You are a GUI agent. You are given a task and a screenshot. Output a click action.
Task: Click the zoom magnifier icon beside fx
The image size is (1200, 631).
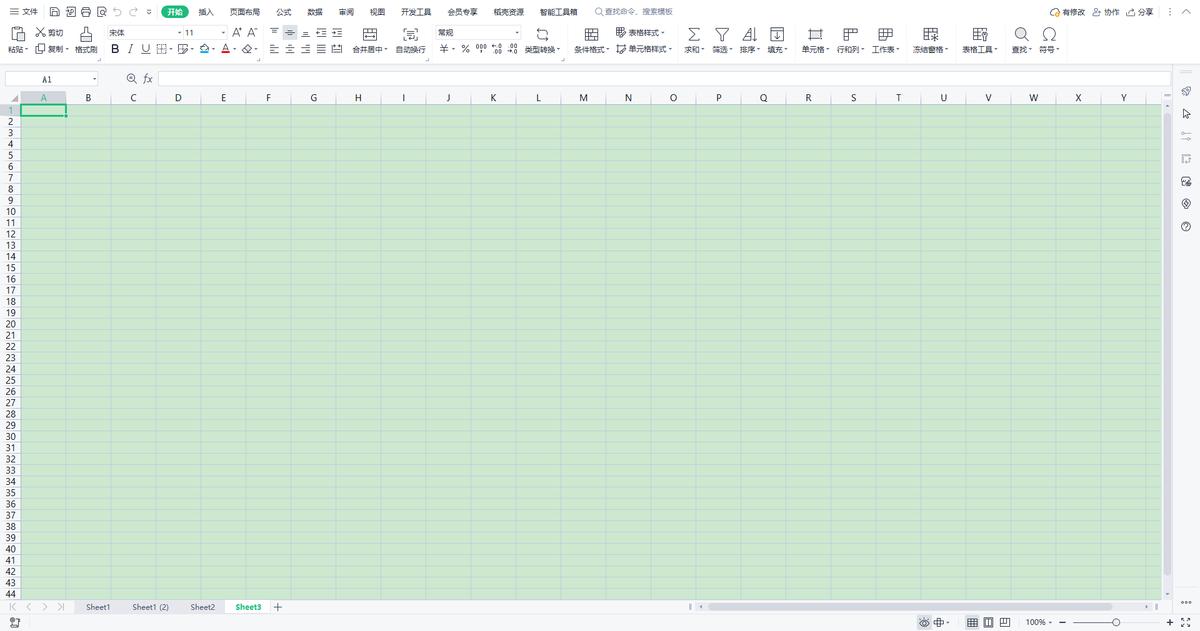(x=131, y=78)
